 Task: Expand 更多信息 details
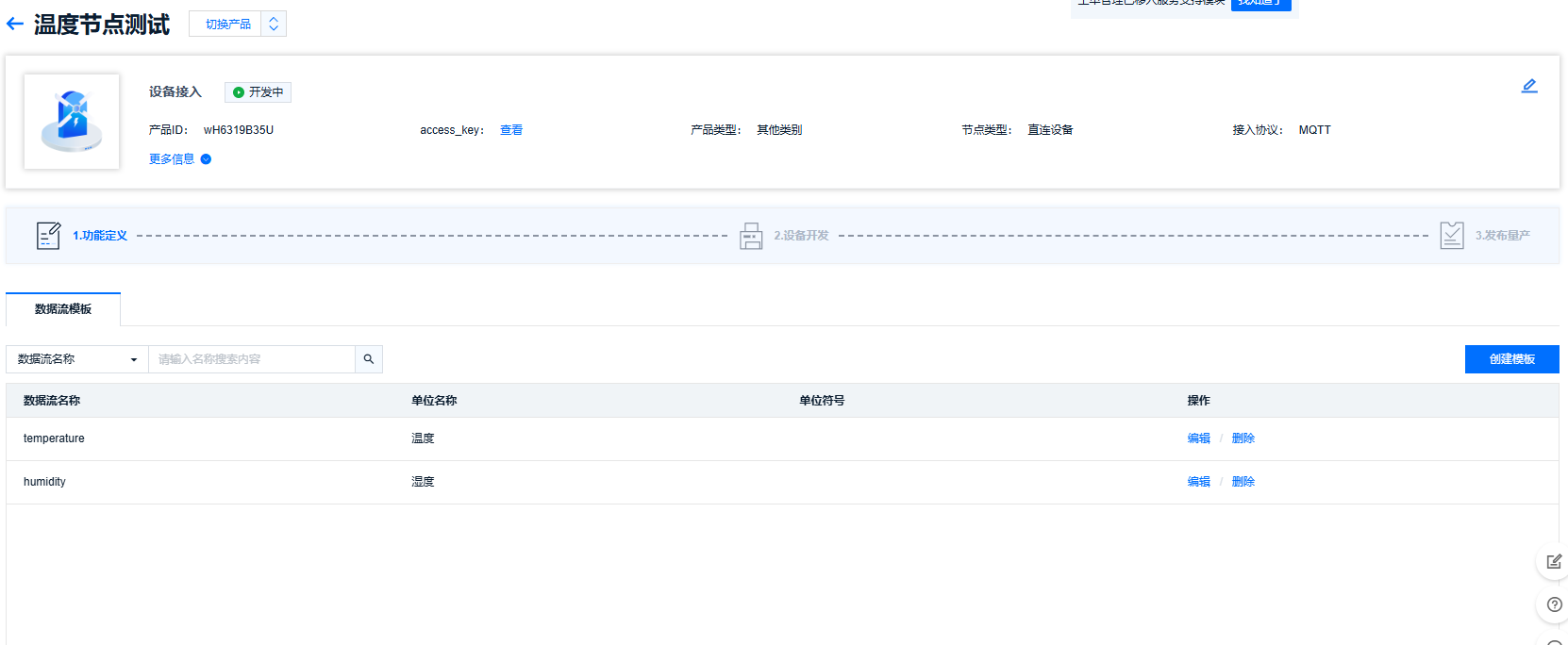[x=179, y=159]
